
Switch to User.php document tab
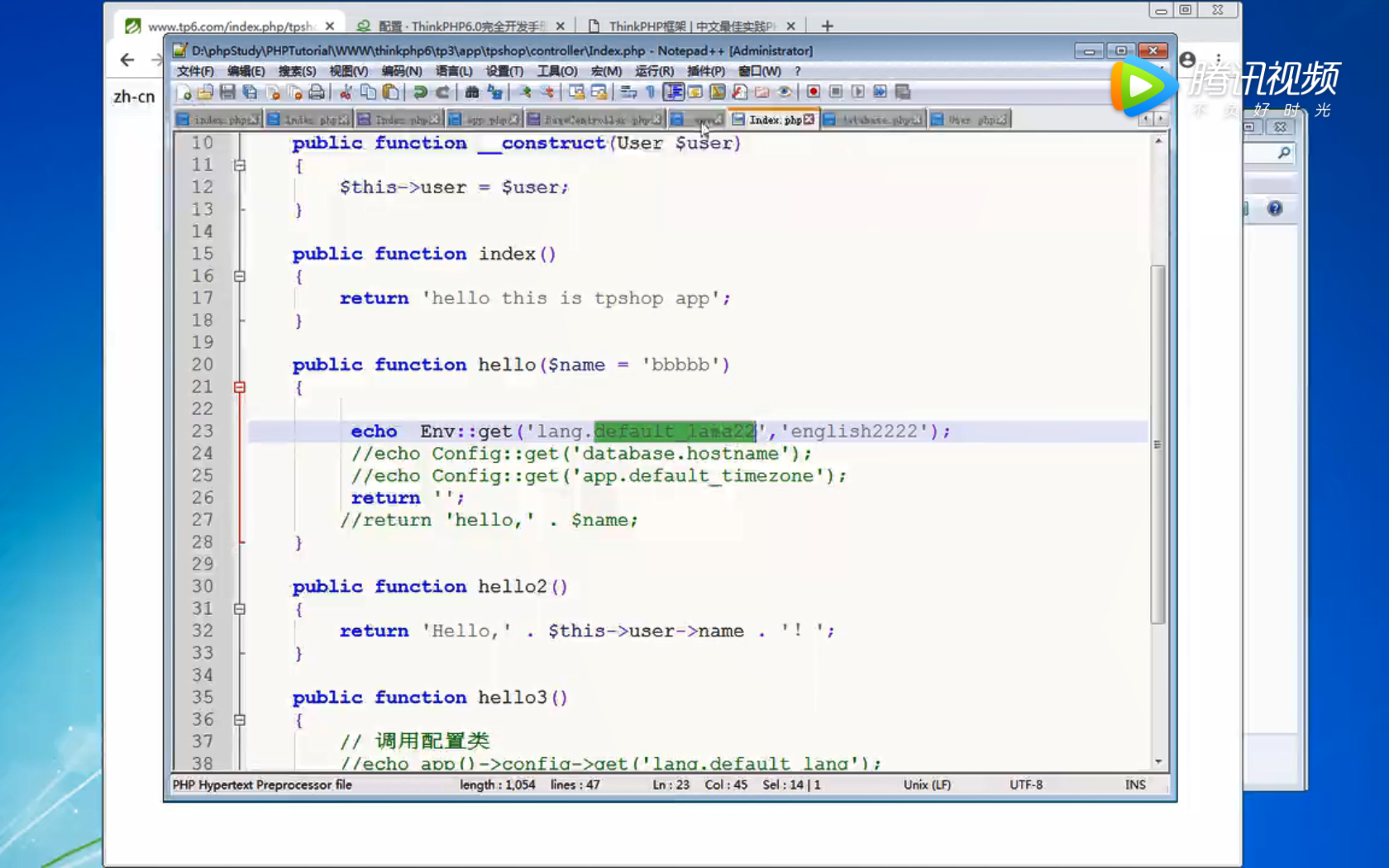(x=969, y=120)
